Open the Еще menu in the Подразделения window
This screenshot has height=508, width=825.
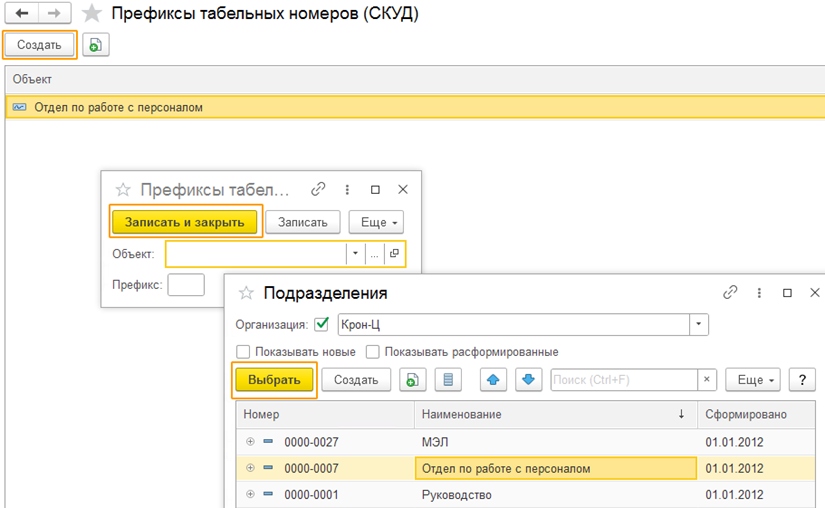(752, 380)
